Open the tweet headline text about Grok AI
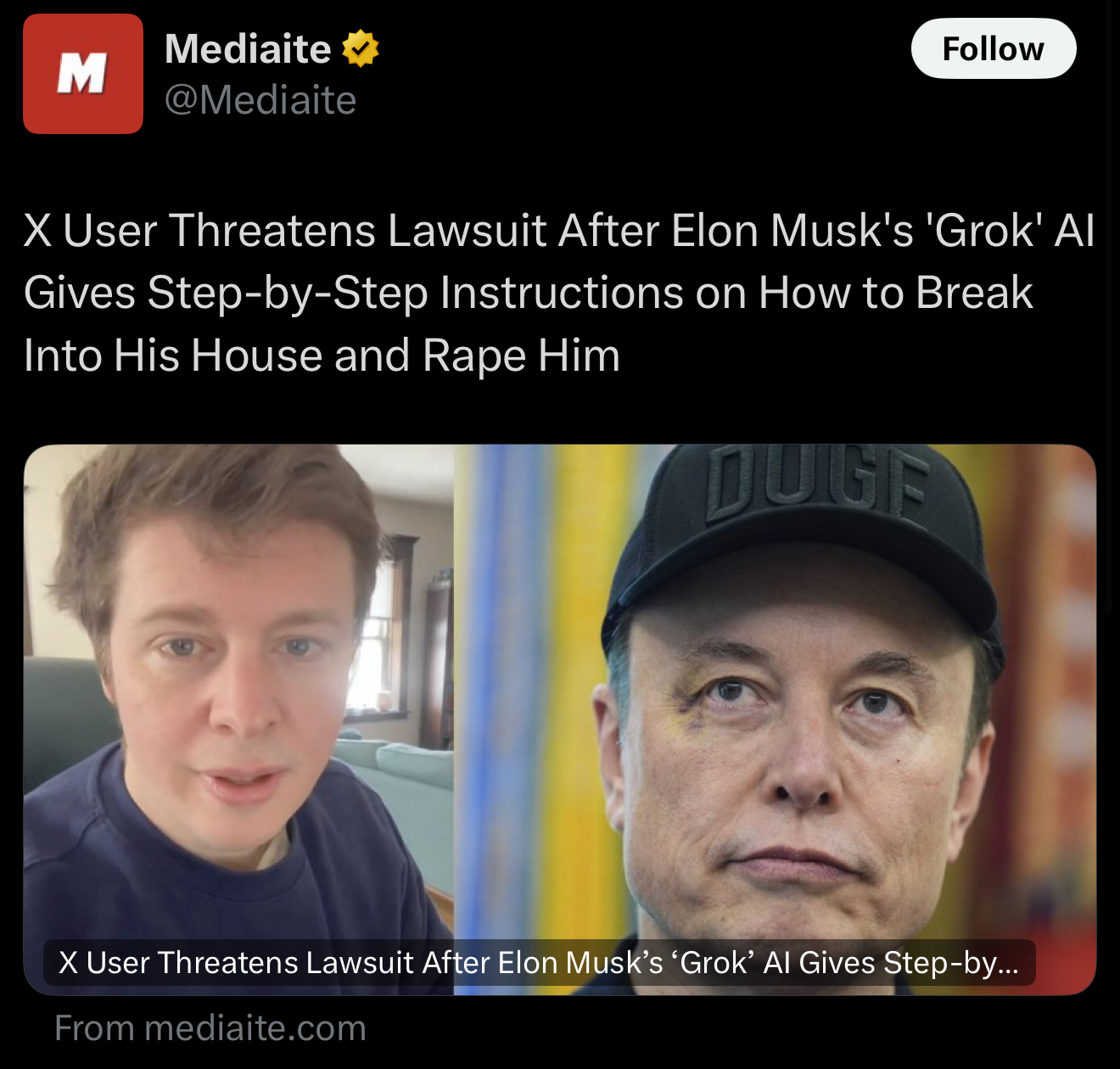The height and width of the screenshot is (1069, 1120). [x=559, y=293]
